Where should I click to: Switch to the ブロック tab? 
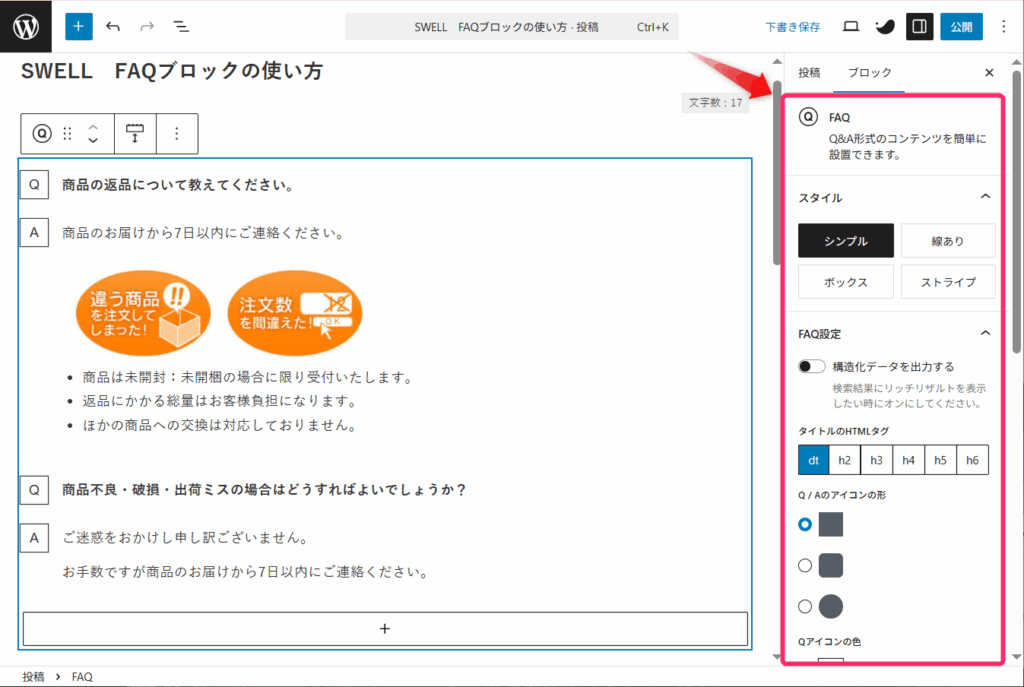click(869, 73)
